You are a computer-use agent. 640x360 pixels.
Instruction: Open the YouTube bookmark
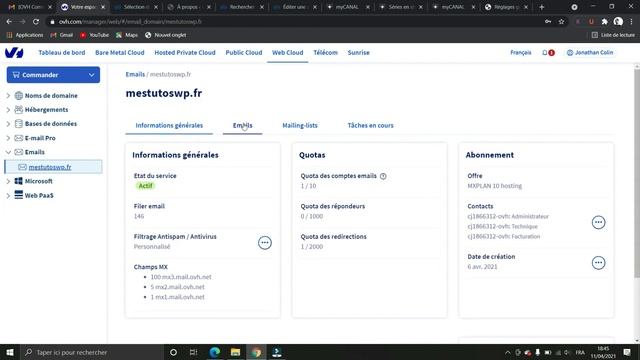tap(95, 35)
